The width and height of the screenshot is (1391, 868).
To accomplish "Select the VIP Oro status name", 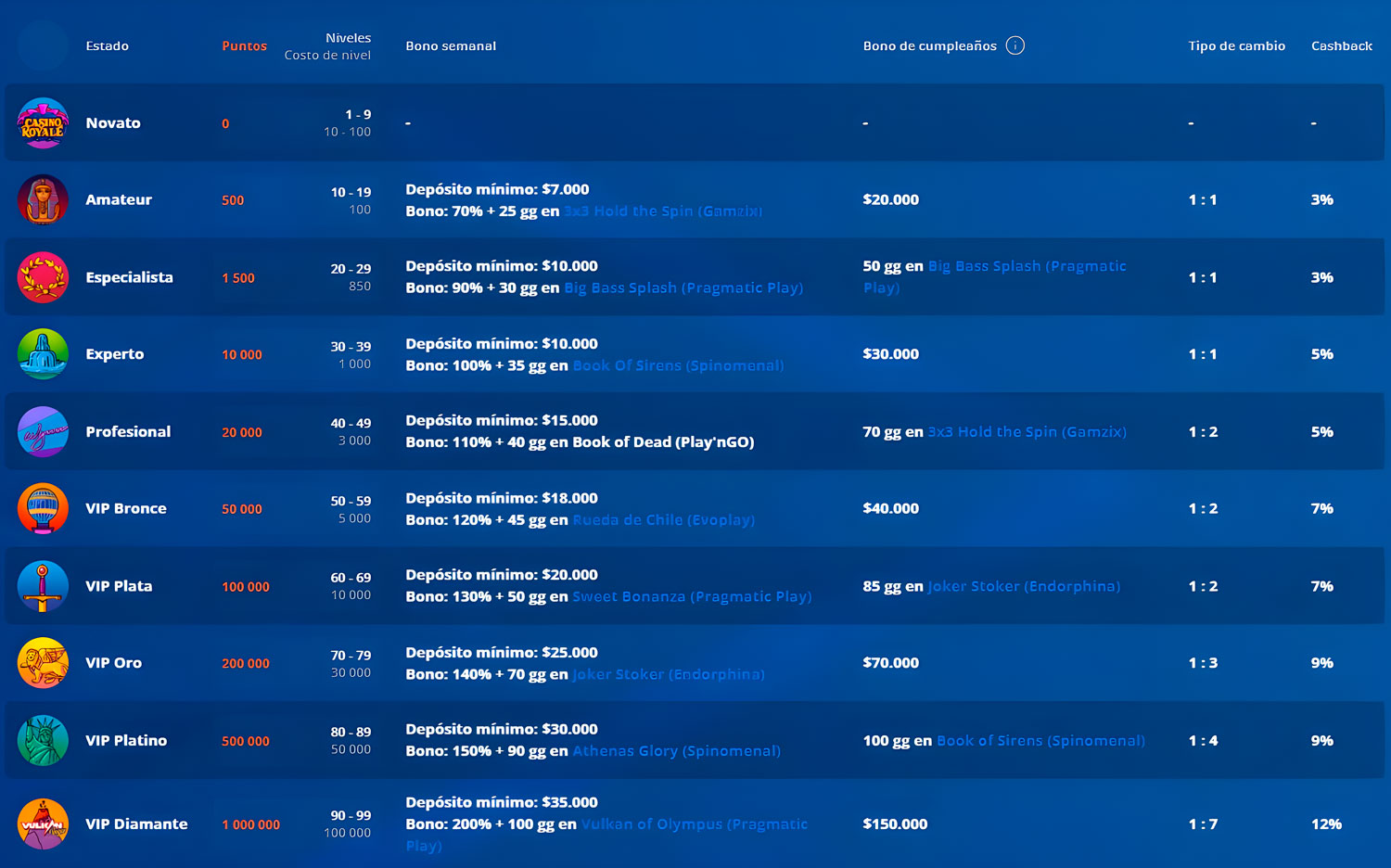I will (x=114, y=663).
